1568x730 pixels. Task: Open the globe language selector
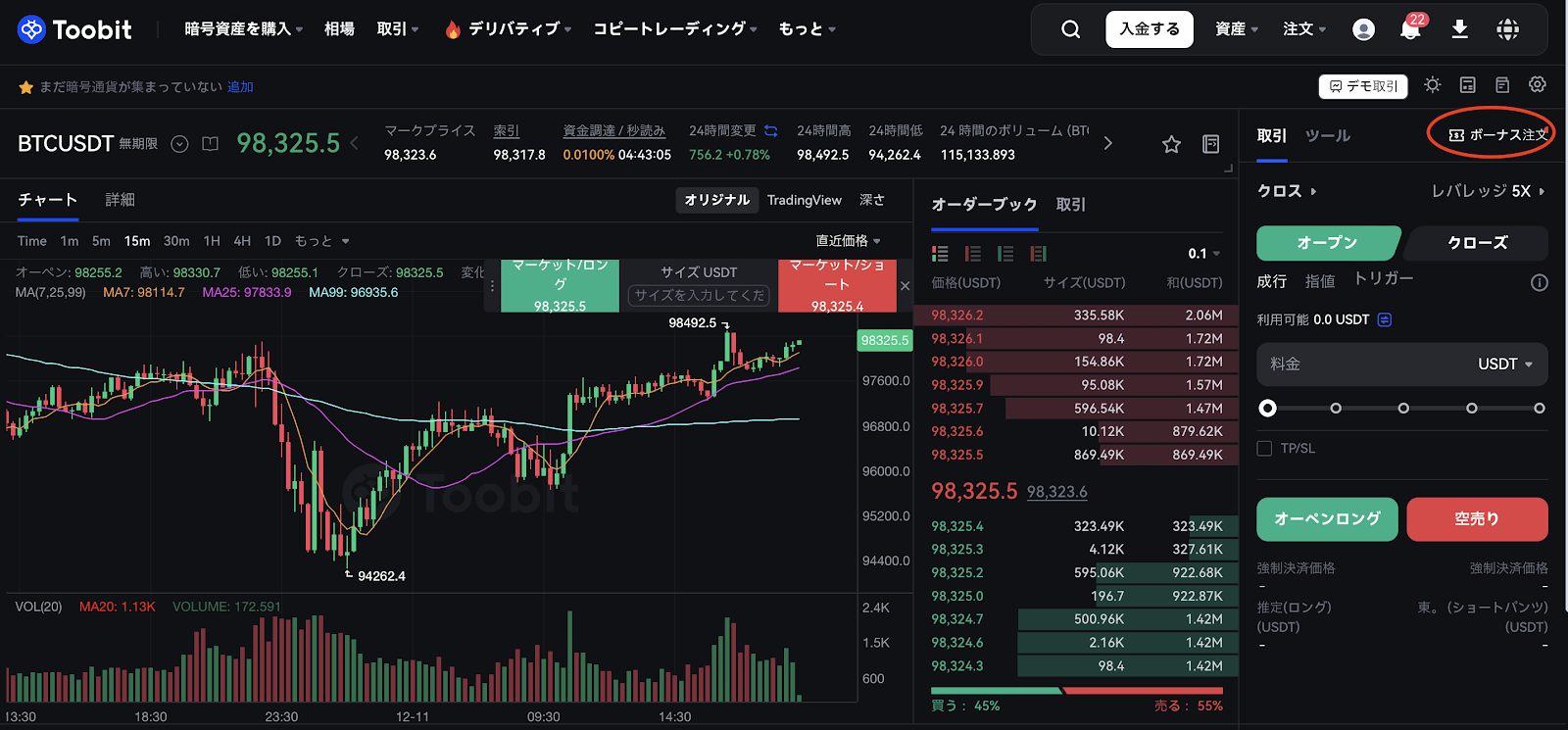[1508, 29]
